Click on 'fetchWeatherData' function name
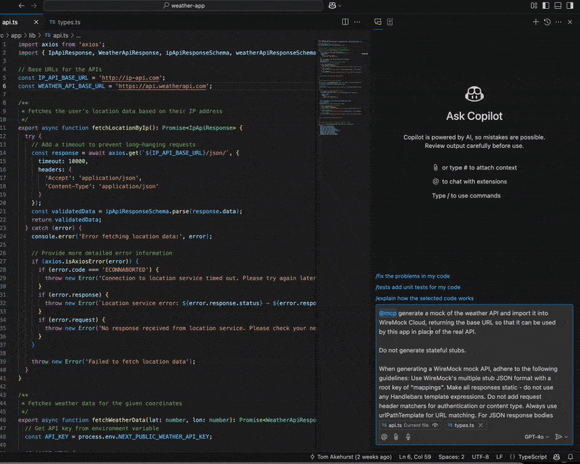The height and width of the screenshot is (464, 580). point(119,420)
